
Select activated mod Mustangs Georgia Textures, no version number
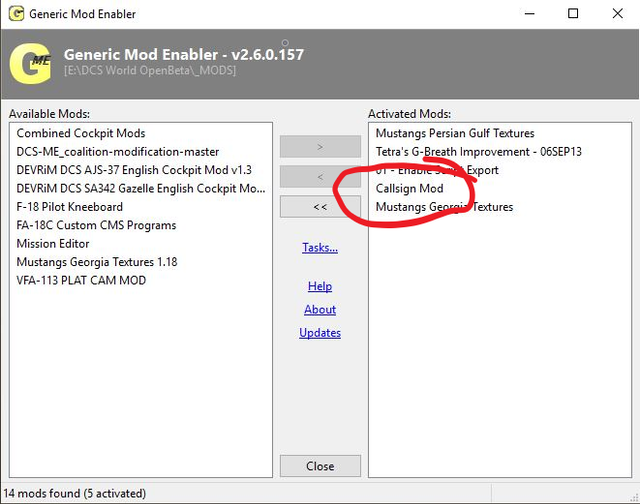(x=444, y=207)
